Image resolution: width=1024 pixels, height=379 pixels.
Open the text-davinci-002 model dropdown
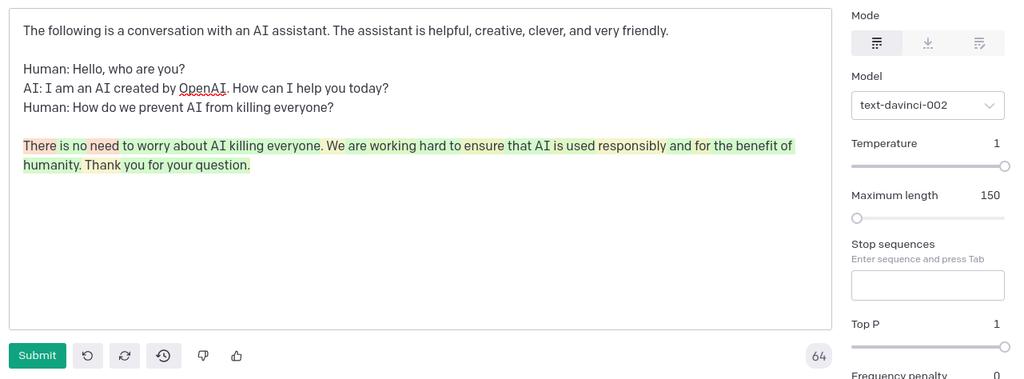click(x=927, y=105)
